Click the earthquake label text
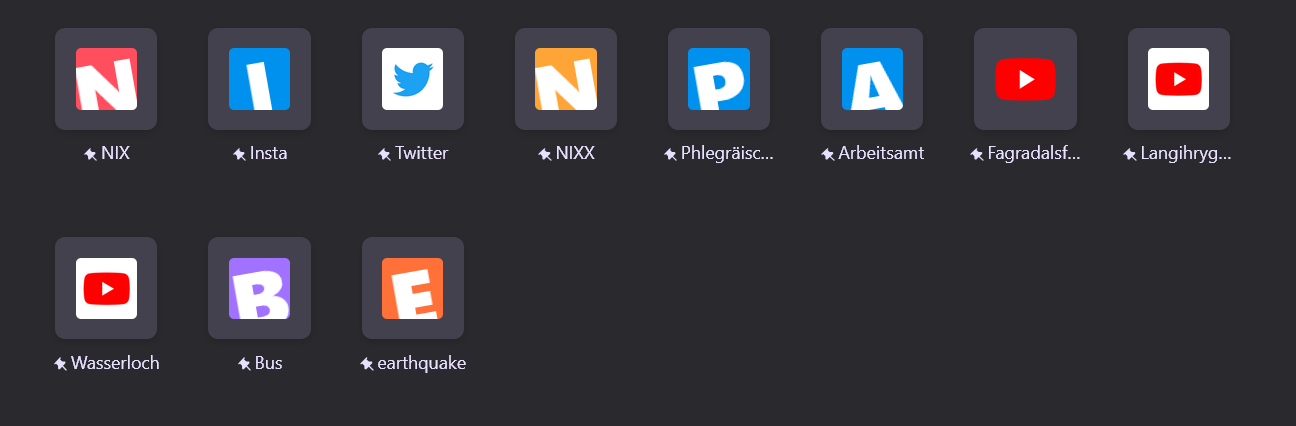 click(421, 363)
